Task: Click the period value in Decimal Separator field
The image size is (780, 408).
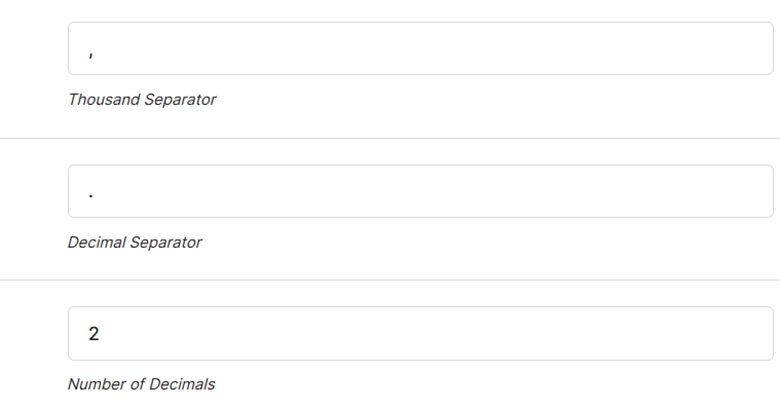Action: pos(91,197)
